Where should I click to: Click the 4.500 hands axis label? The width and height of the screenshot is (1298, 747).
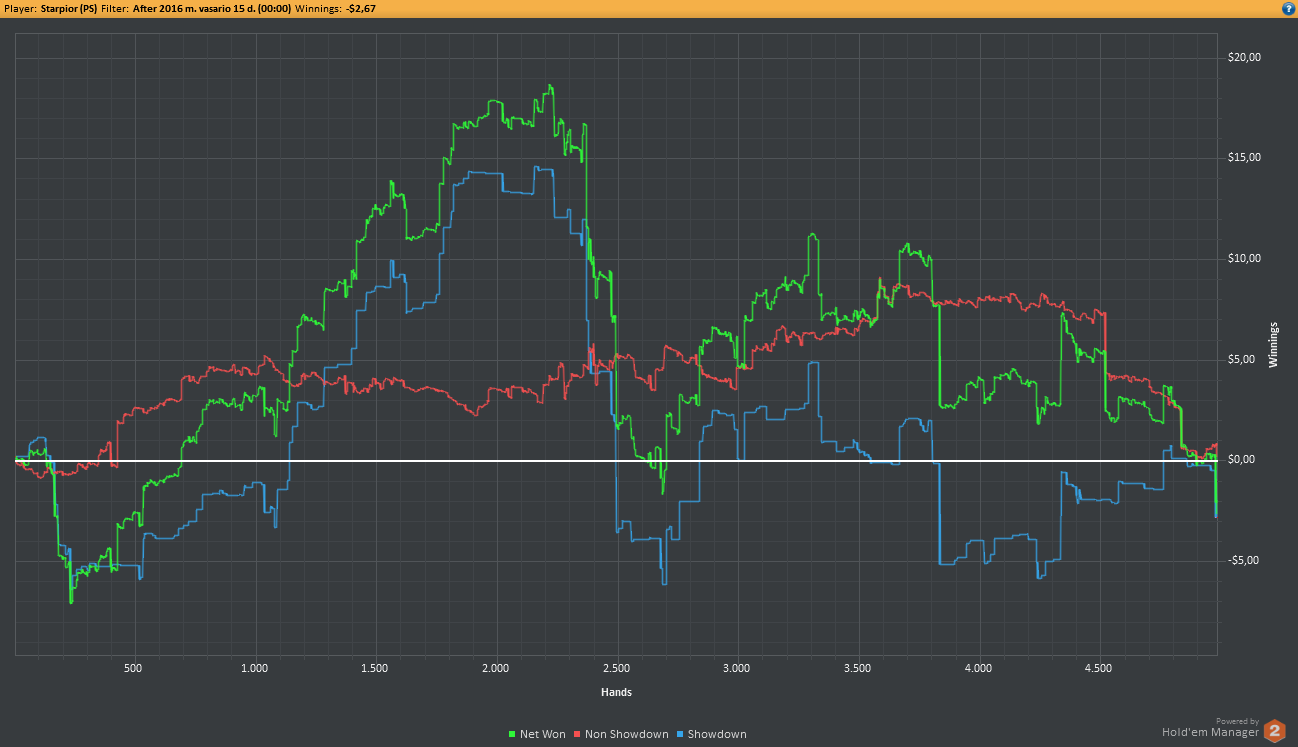click(x=1099, y=668)
